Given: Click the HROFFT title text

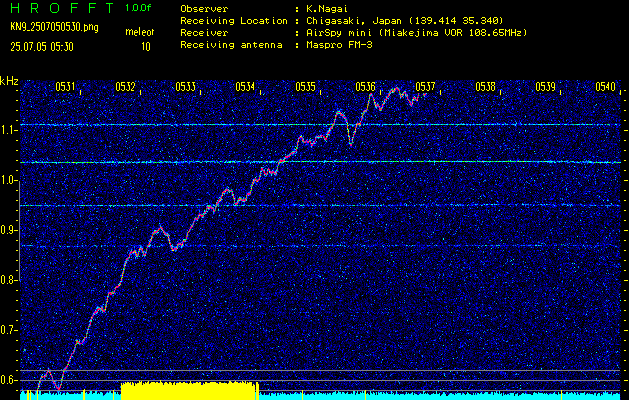Looking at the screenshot, I should [61, 8].
